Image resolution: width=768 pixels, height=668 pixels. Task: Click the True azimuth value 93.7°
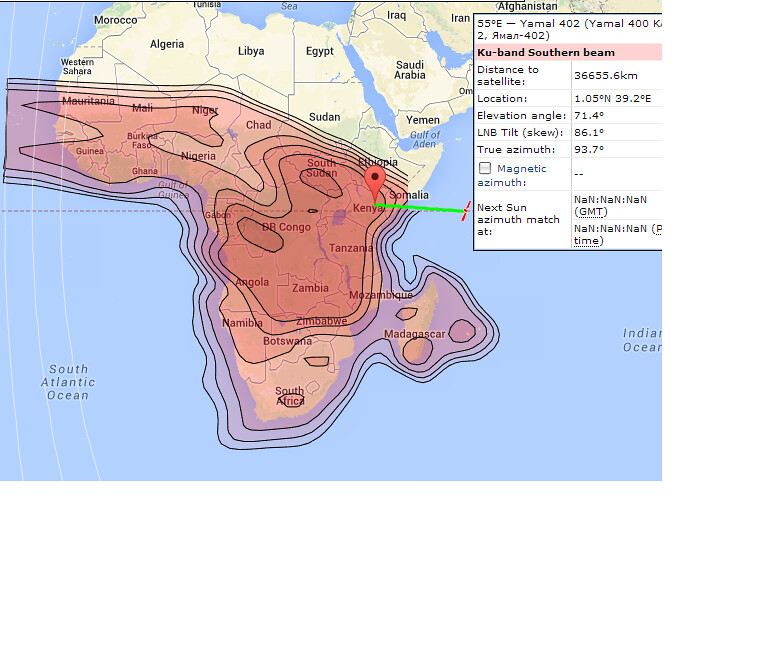tap(589, 149)
